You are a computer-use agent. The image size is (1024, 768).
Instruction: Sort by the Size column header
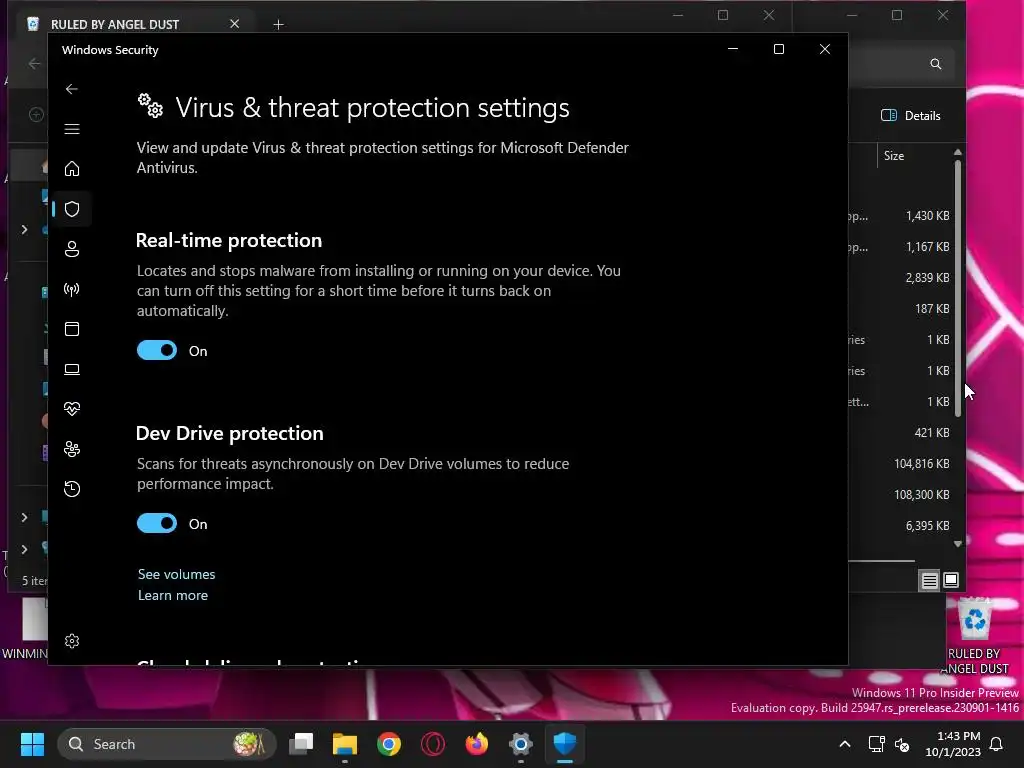click(x=894, y=156)
